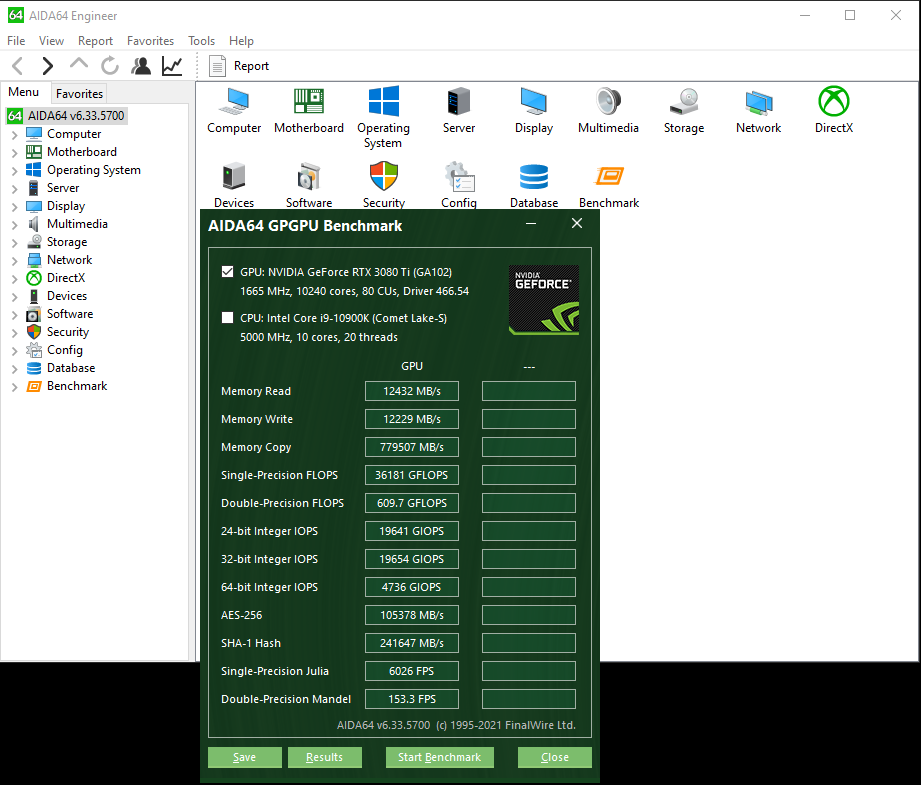Select Software in the sidebar tree
The width and height of the screenshot is (921, 785).
pos(70,314)
